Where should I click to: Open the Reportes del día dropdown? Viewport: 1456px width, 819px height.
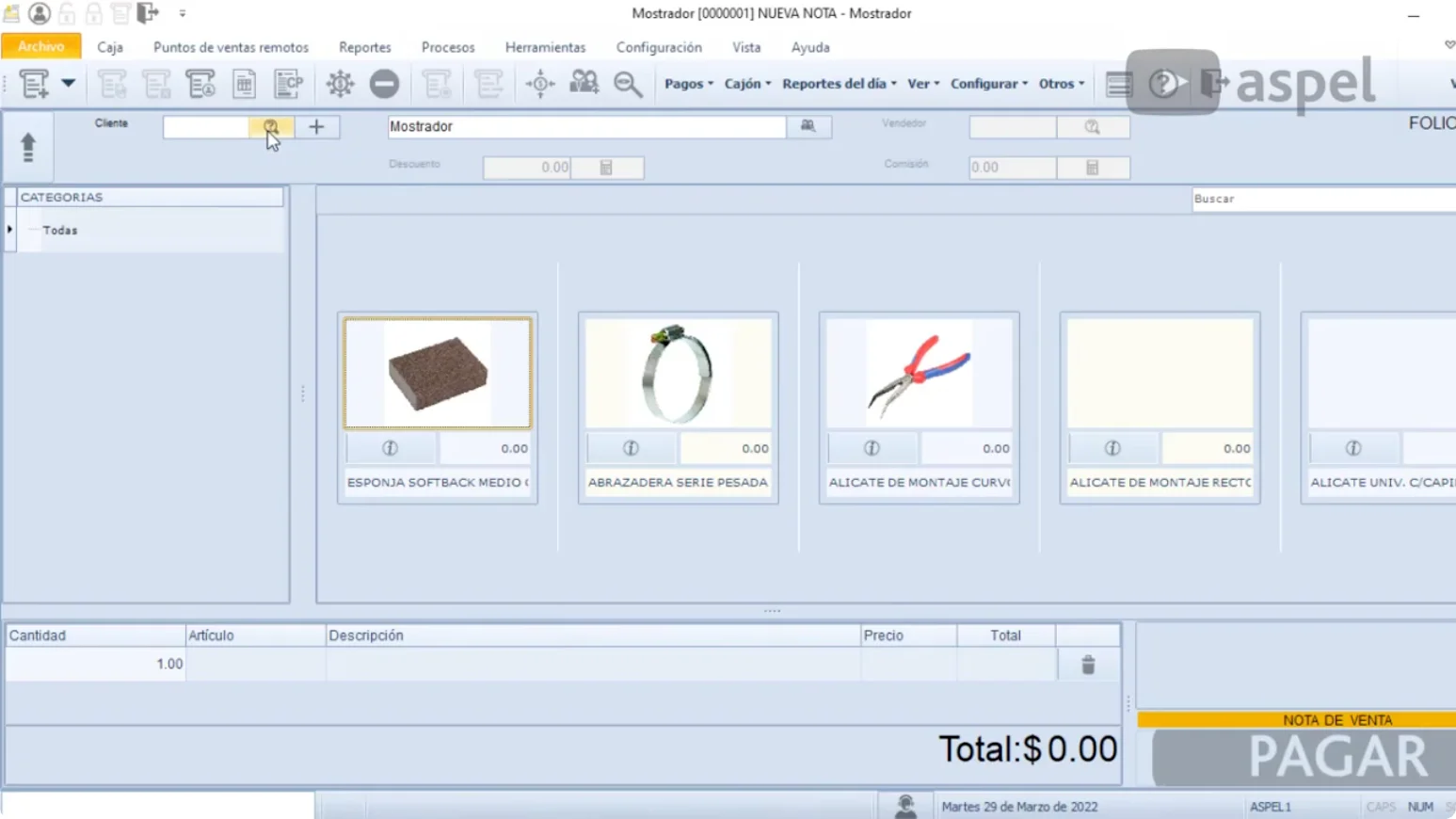tap(840, 84)
